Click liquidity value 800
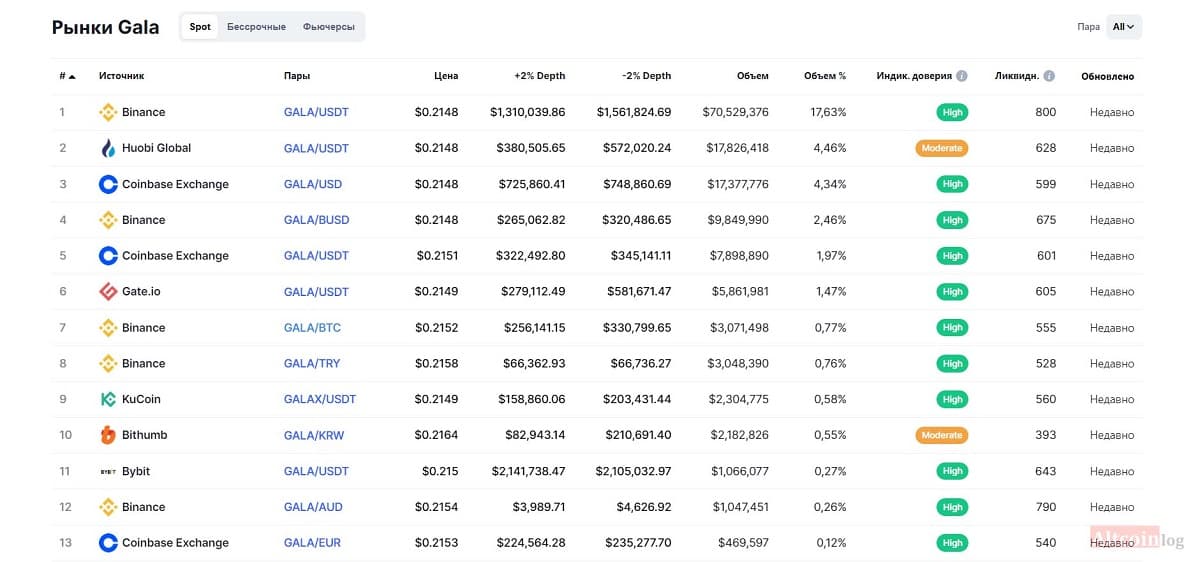This screenshot has width=1200, height=562. pos(1046,112)
